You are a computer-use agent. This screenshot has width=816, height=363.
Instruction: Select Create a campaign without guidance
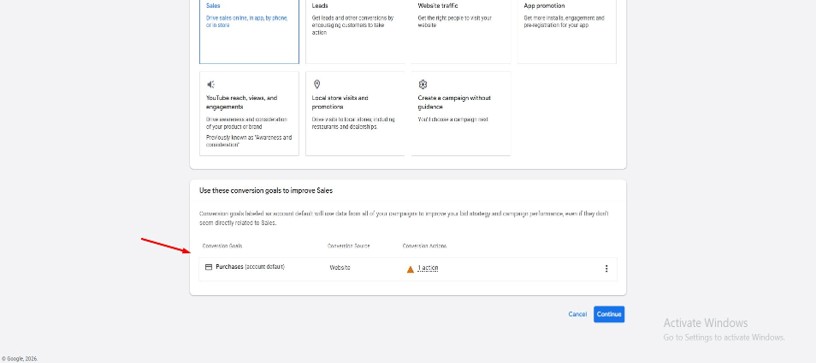click(x=461, y=113)
